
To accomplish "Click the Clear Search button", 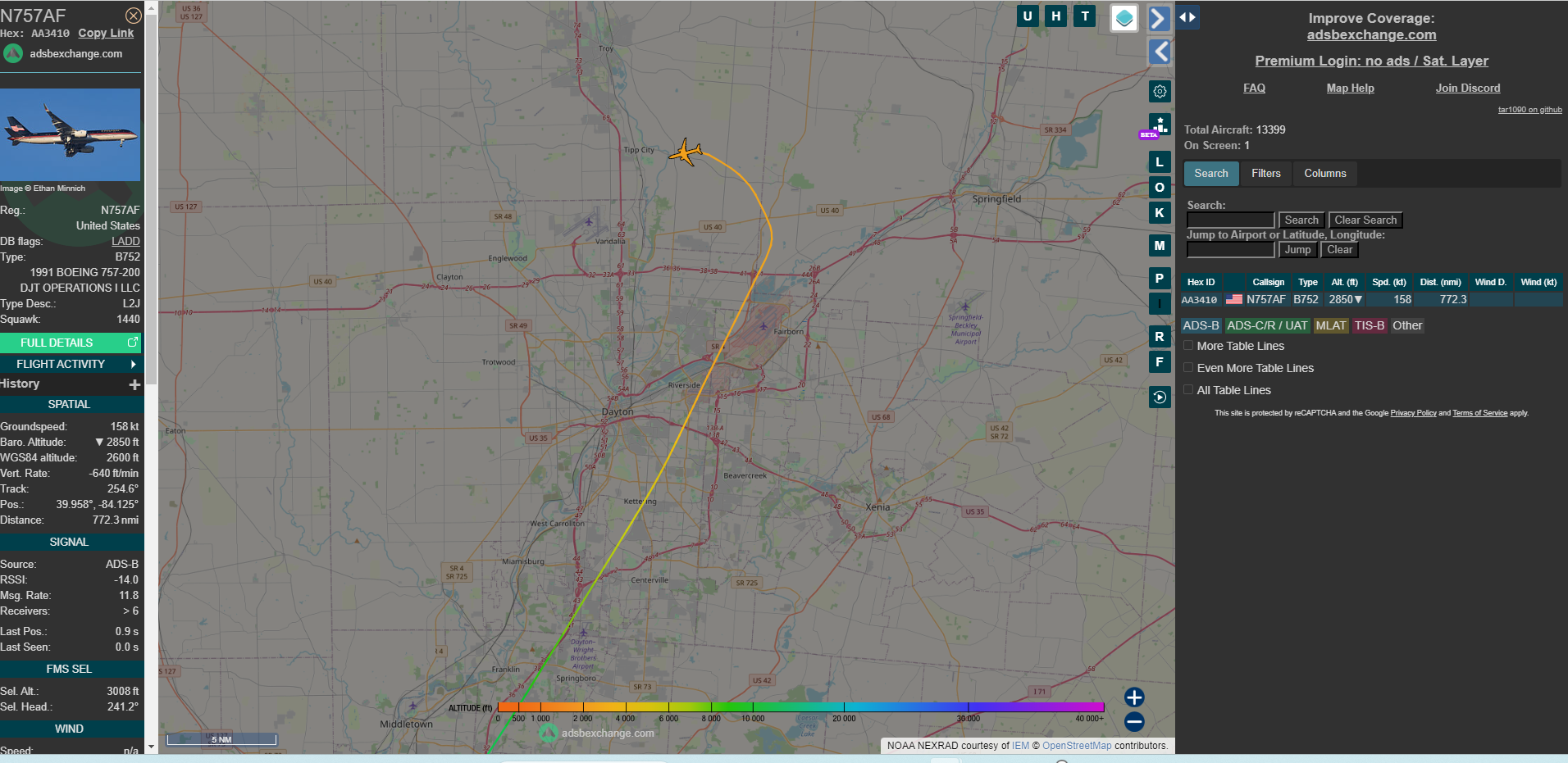I will [x=1365, y=220].
